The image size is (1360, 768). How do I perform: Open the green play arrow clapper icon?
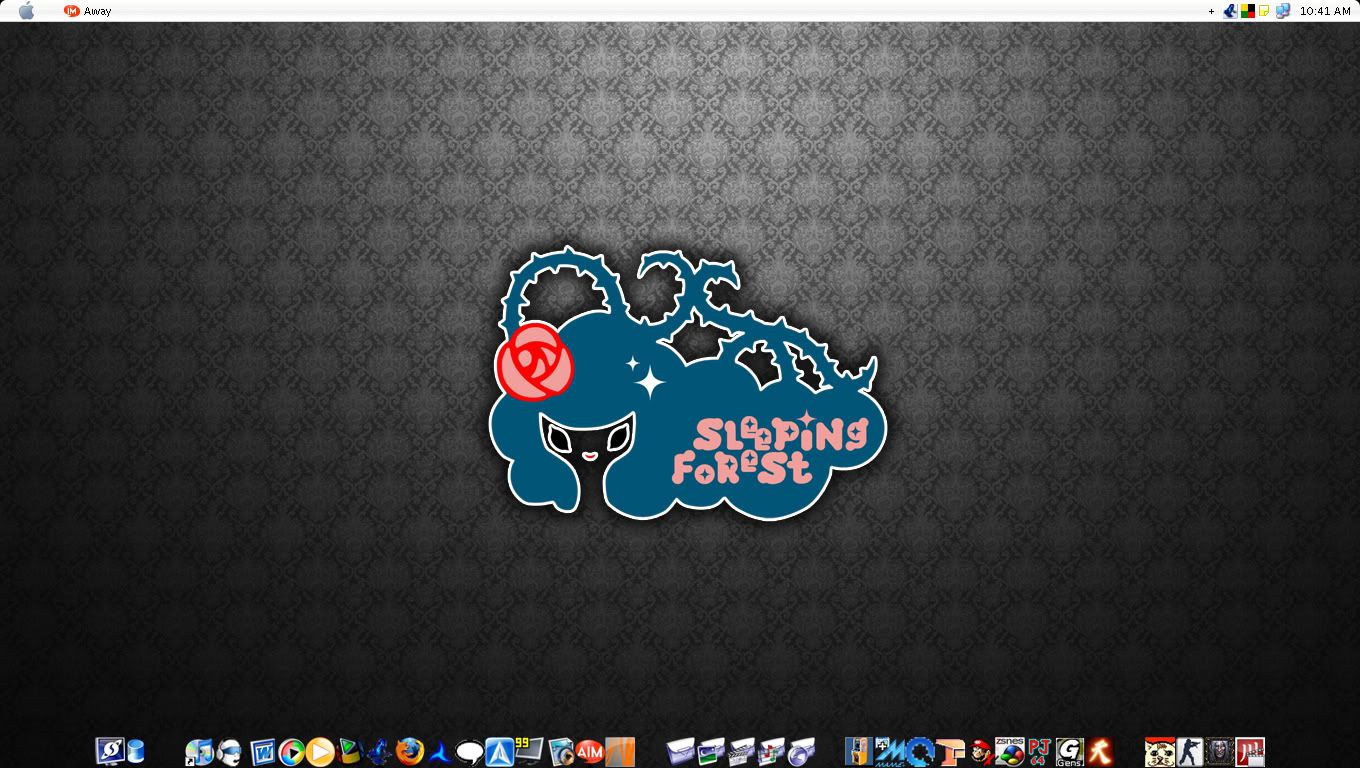pos(349,751)
